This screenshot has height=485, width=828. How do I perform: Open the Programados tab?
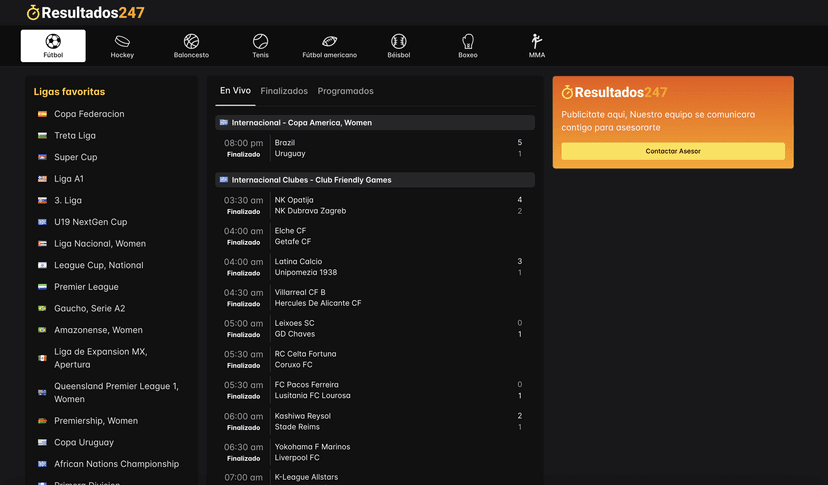345,91
